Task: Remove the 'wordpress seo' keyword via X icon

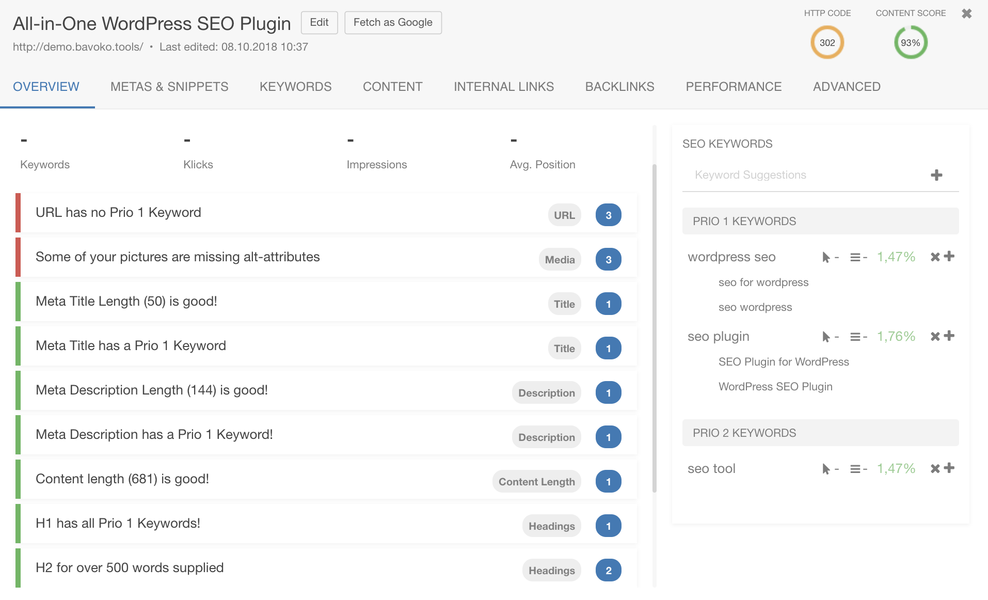Action: [x=935, y=257]
